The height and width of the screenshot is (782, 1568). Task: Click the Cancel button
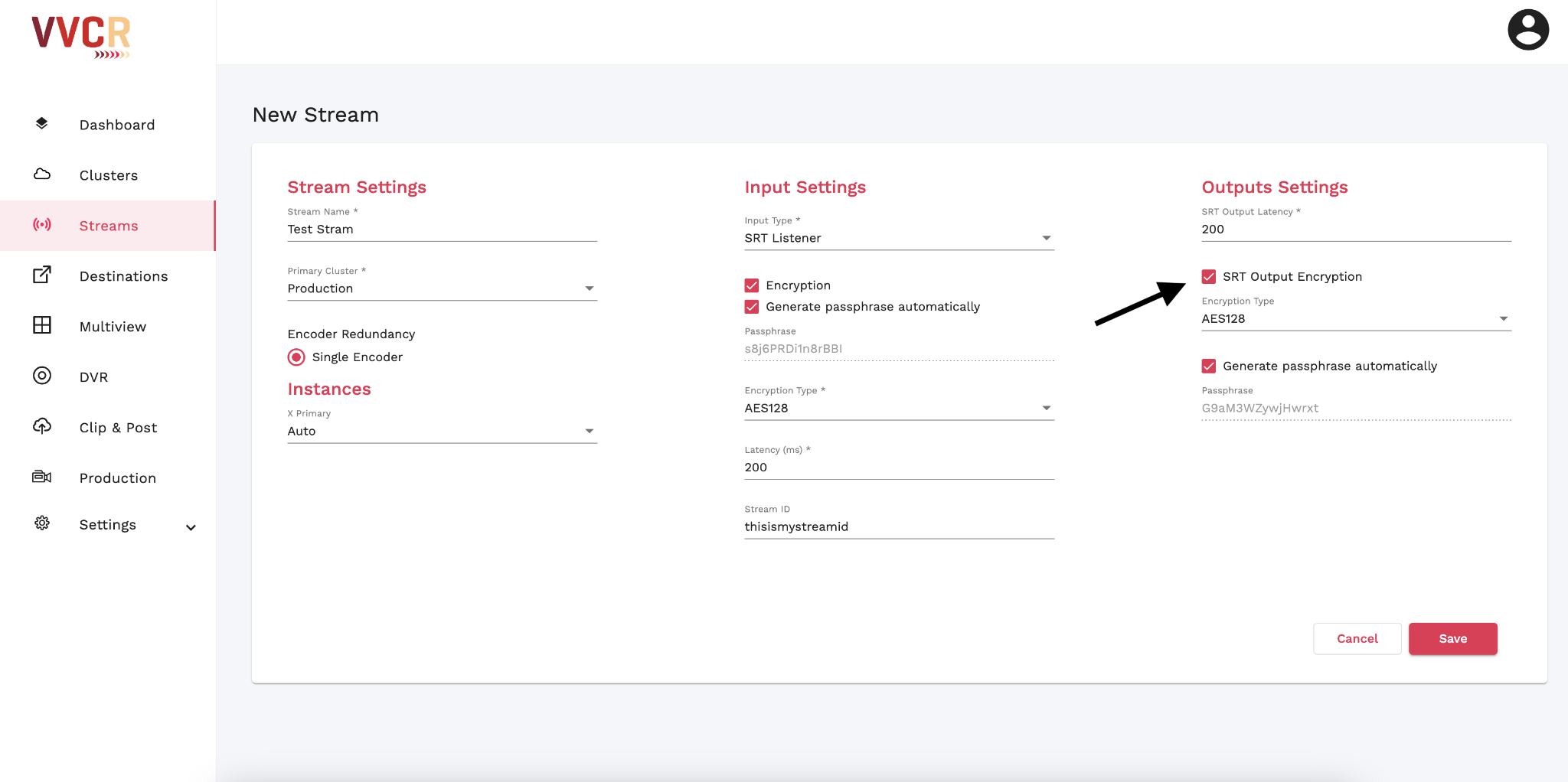[x=1357, y=639]
